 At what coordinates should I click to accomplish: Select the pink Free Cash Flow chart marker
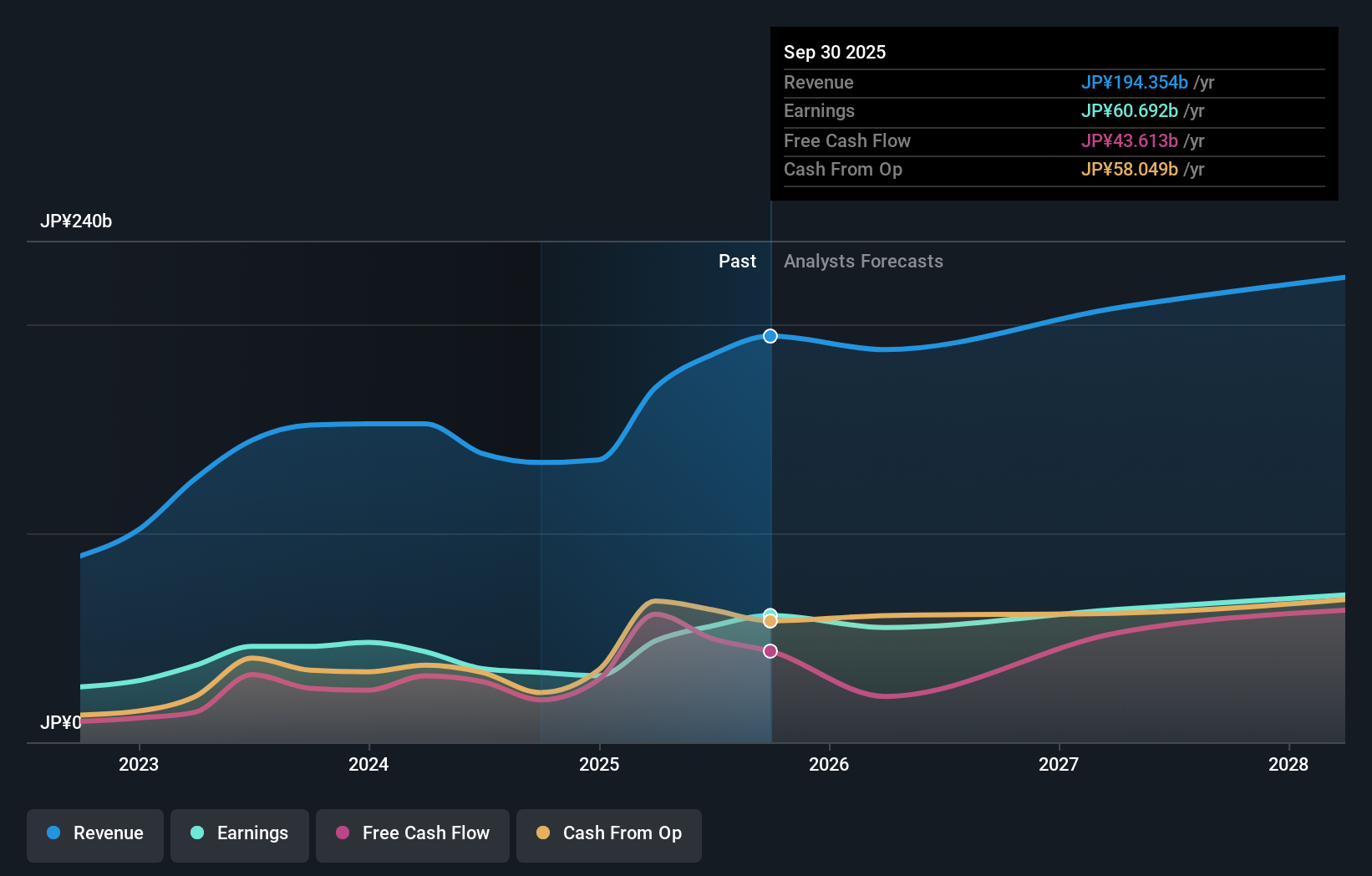point(769,650)
